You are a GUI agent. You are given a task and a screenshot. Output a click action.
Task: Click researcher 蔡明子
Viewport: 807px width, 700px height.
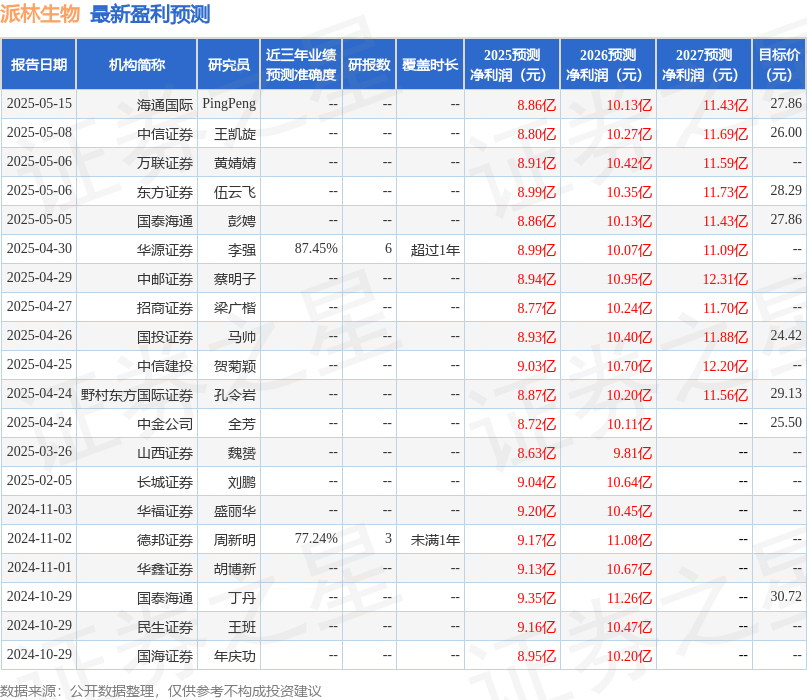pyautogui.click(x=235, y=279)
